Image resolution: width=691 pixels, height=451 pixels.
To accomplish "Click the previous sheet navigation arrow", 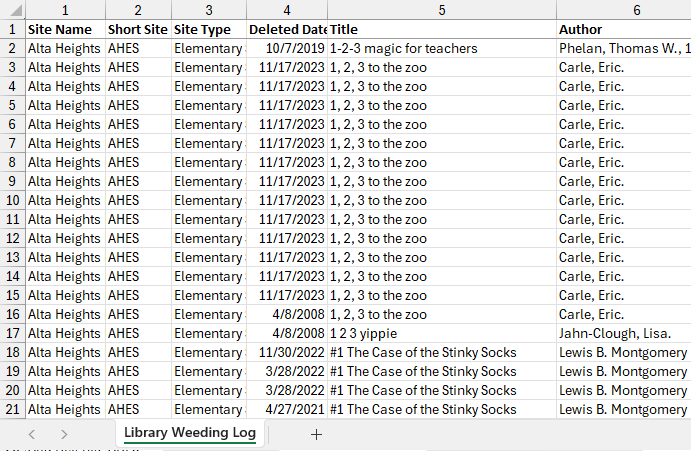I will tap(32, 434).
